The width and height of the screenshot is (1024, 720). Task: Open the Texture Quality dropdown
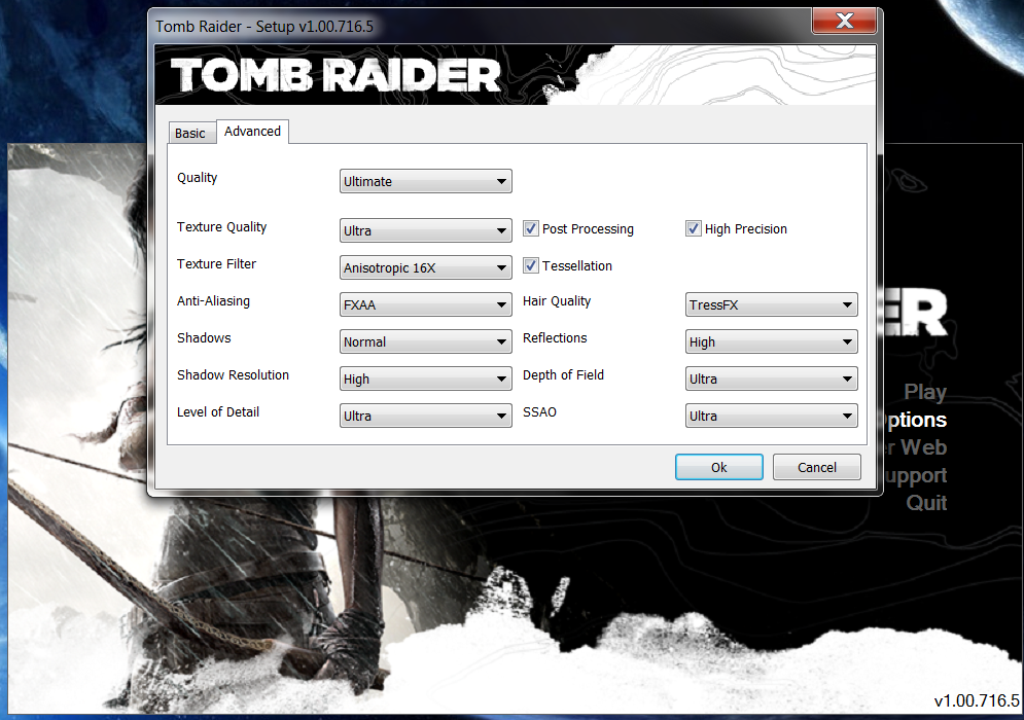pos(425,231)
